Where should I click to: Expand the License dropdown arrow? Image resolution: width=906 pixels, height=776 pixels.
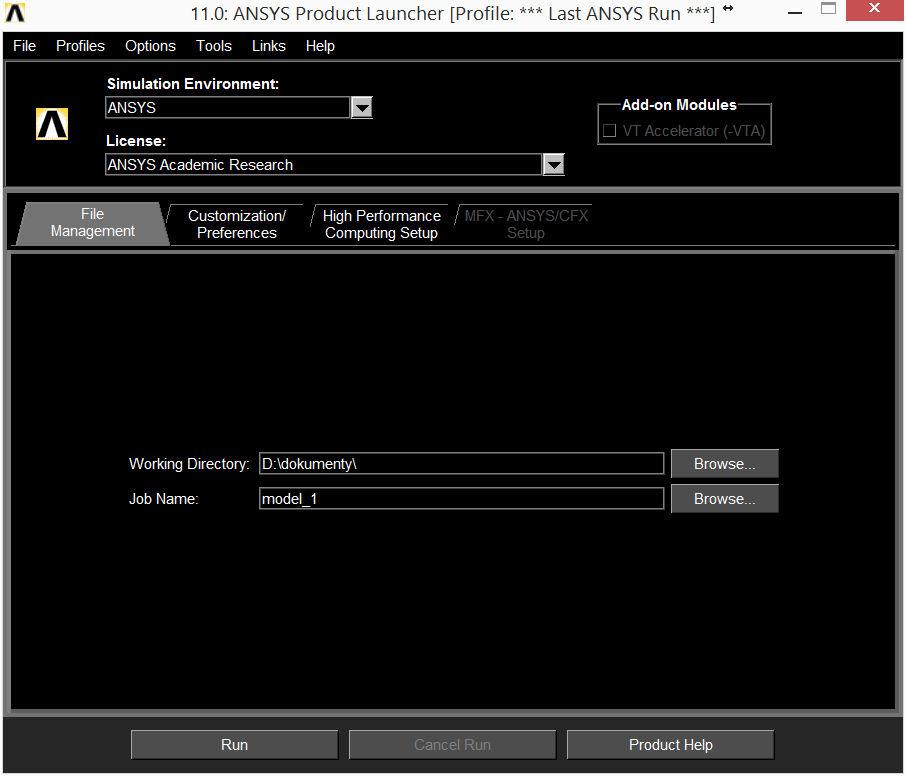click(554, 165)
